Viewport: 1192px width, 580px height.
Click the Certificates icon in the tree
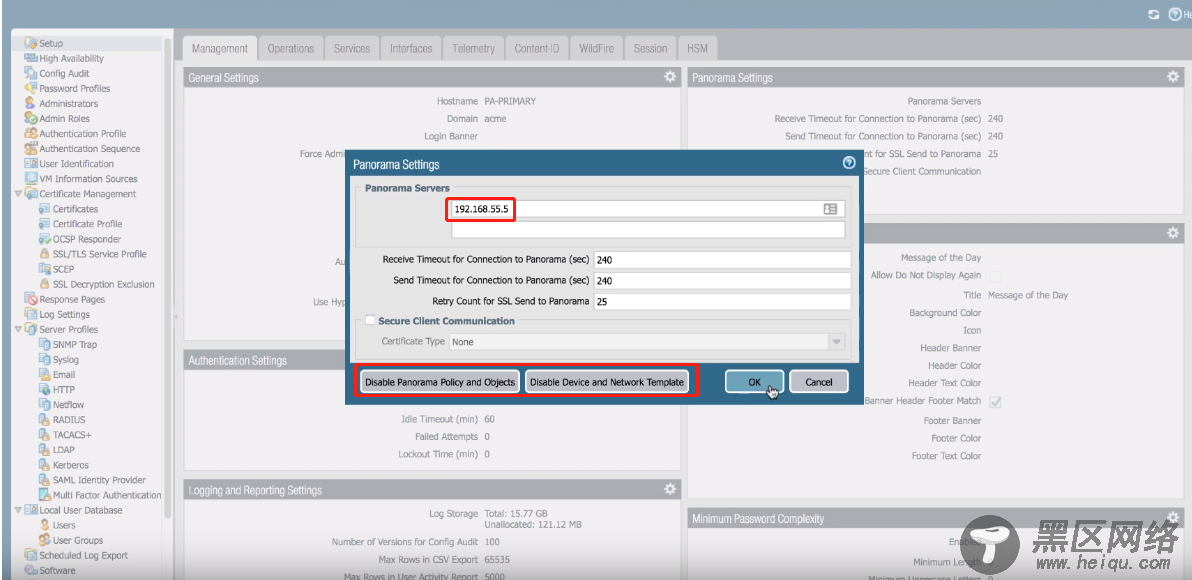coord(45,209)
